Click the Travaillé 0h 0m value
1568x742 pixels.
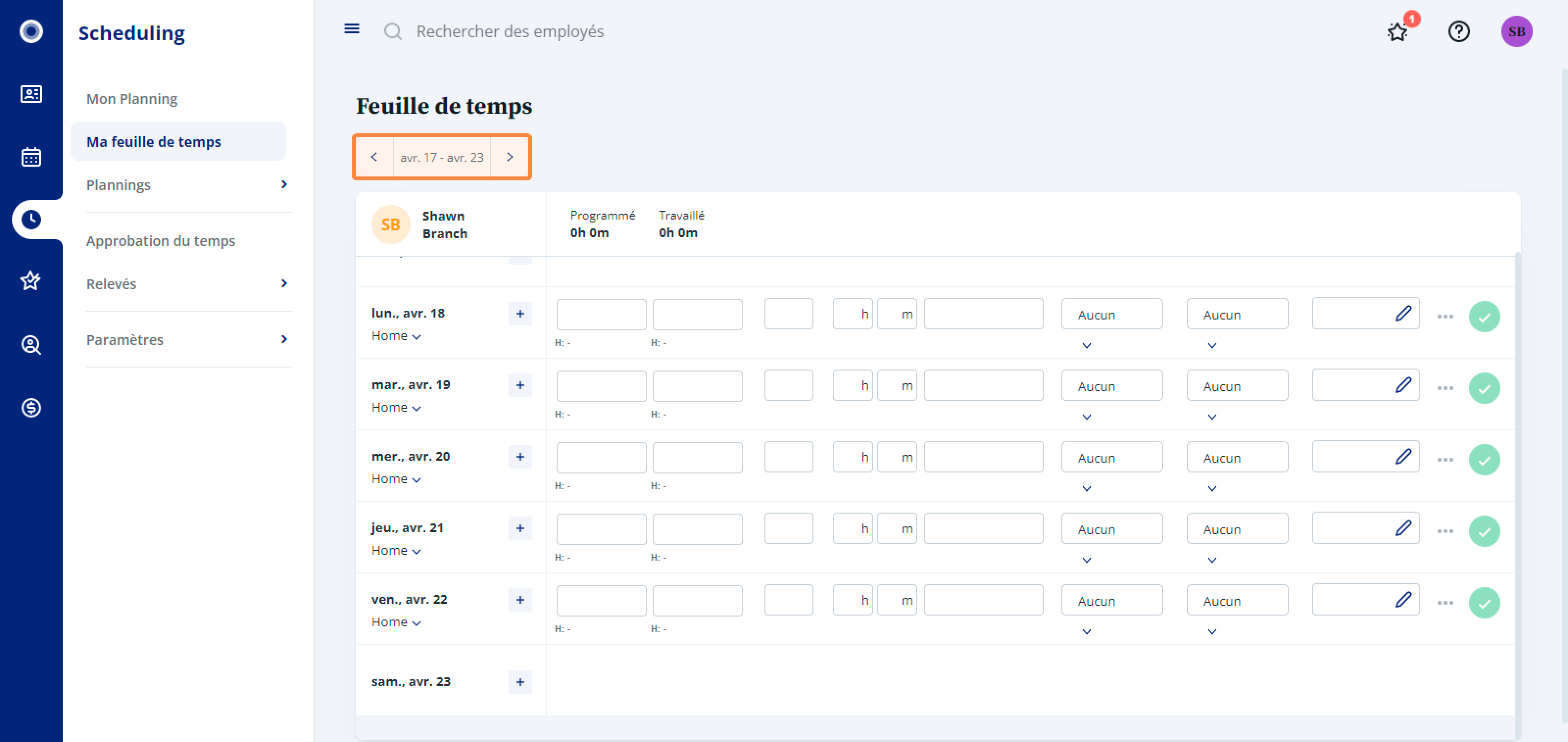(x=678, y=232)
